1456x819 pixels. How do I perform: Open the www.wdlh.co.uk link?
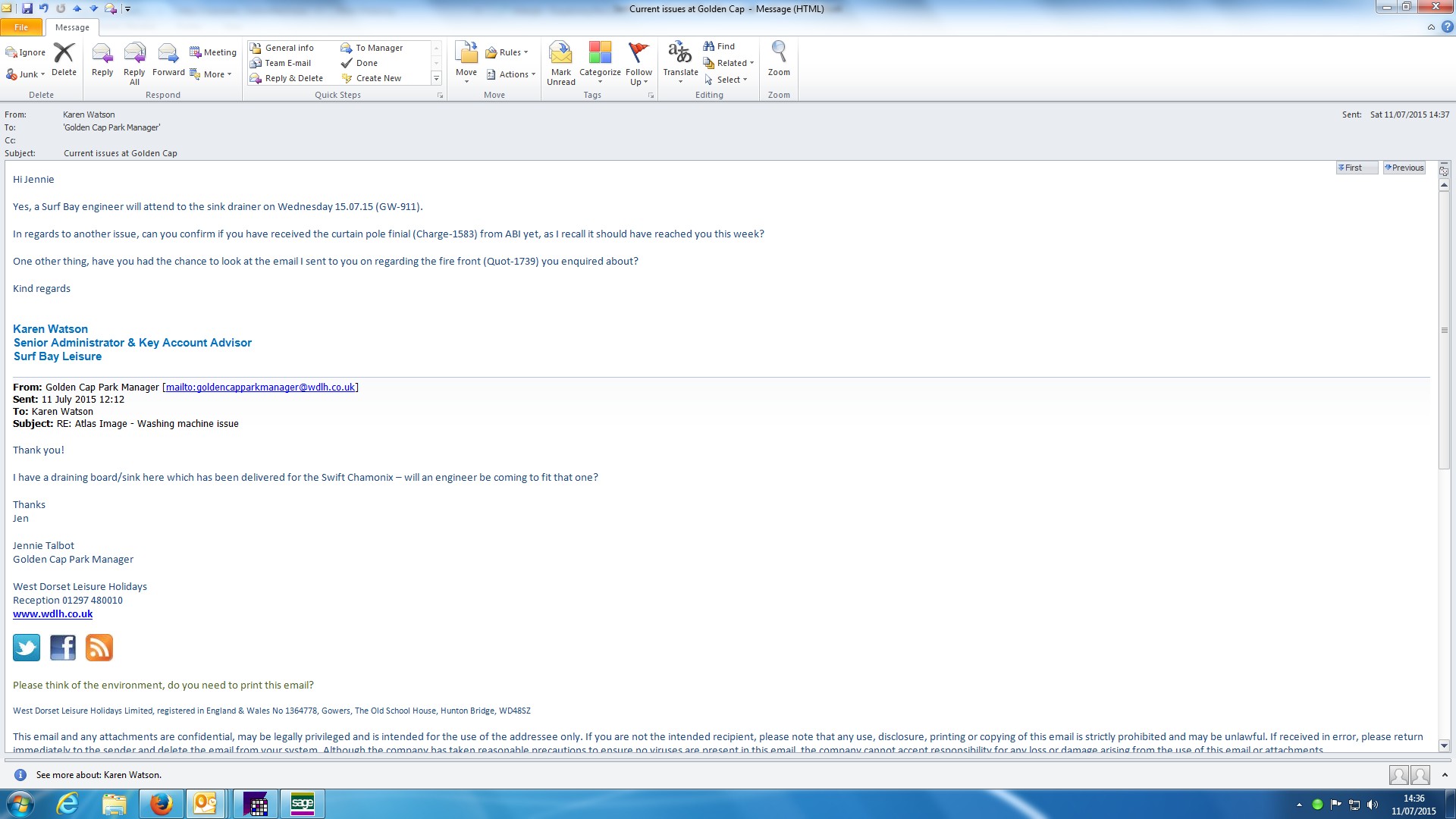[x=52, y=614]
